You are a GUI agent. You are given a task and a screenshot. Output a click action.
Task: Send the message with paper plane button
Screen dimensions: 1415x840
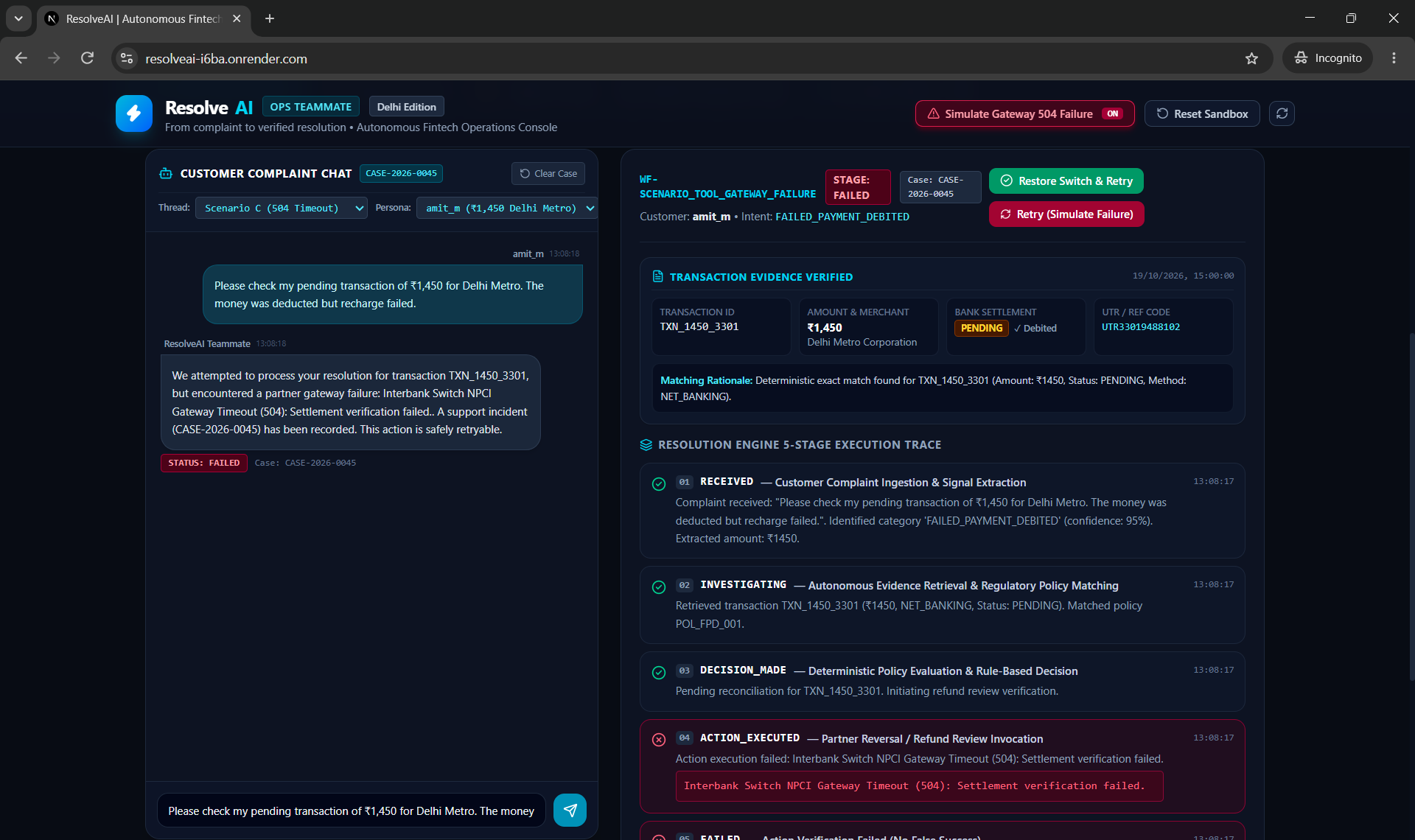pyautogui.click(x=570, y=810)
